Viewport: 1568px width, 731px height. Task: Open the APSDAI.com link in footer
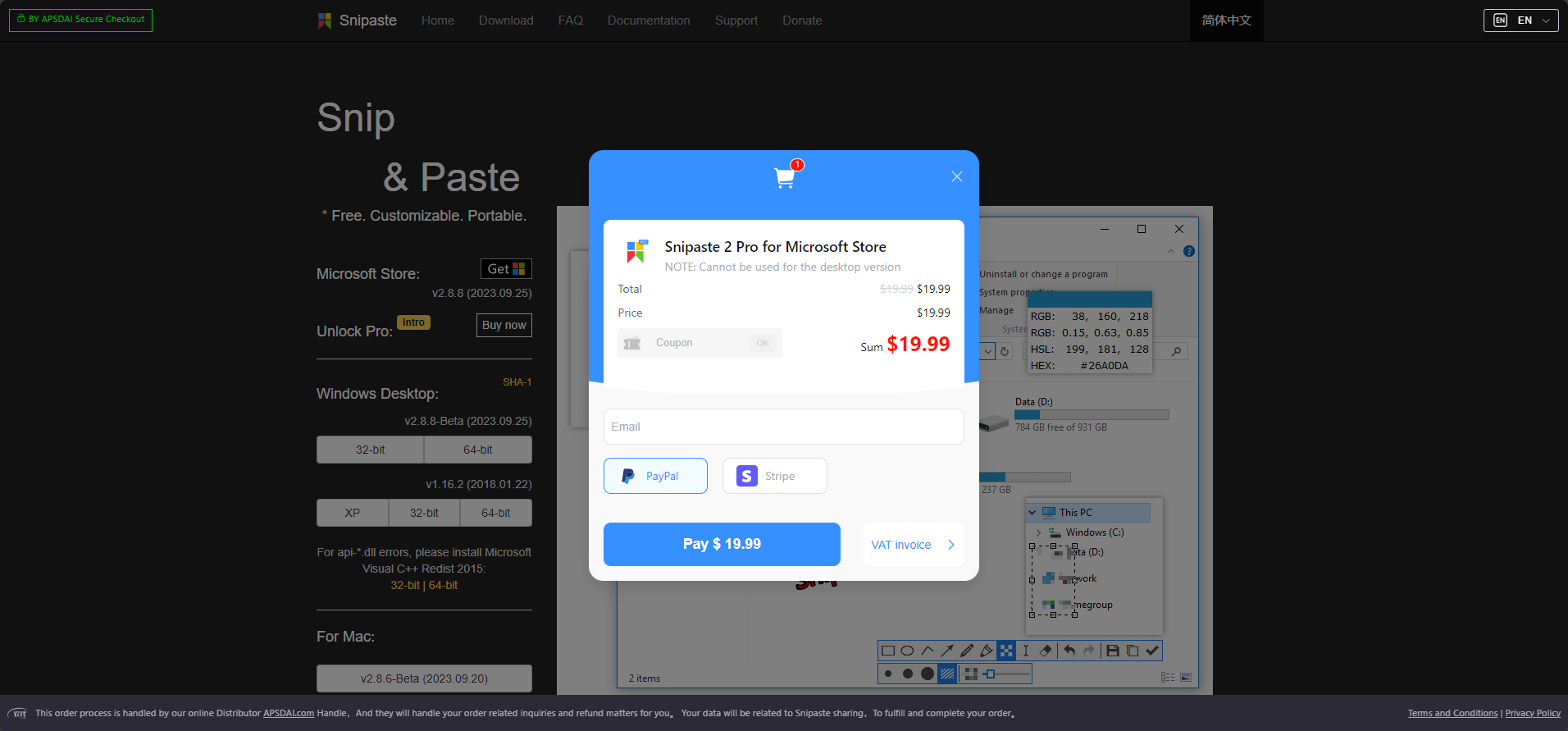coord(289,713)
